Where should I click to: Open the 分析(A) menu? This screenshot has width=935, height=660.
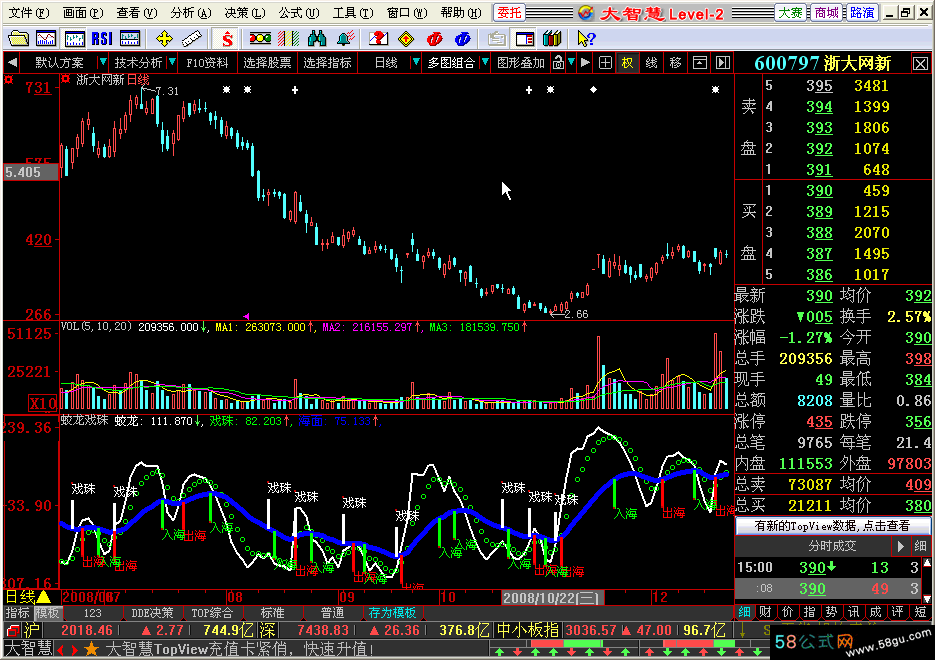[x=191, y=13]
